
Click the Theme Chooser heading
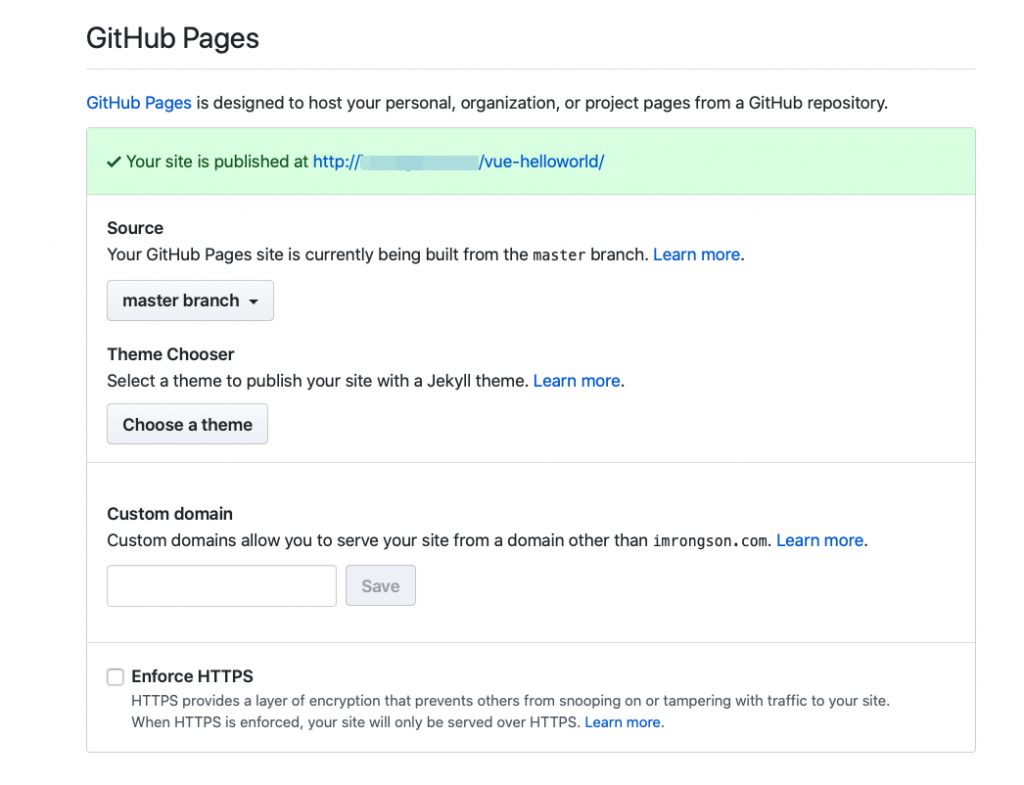pos(170,354)
